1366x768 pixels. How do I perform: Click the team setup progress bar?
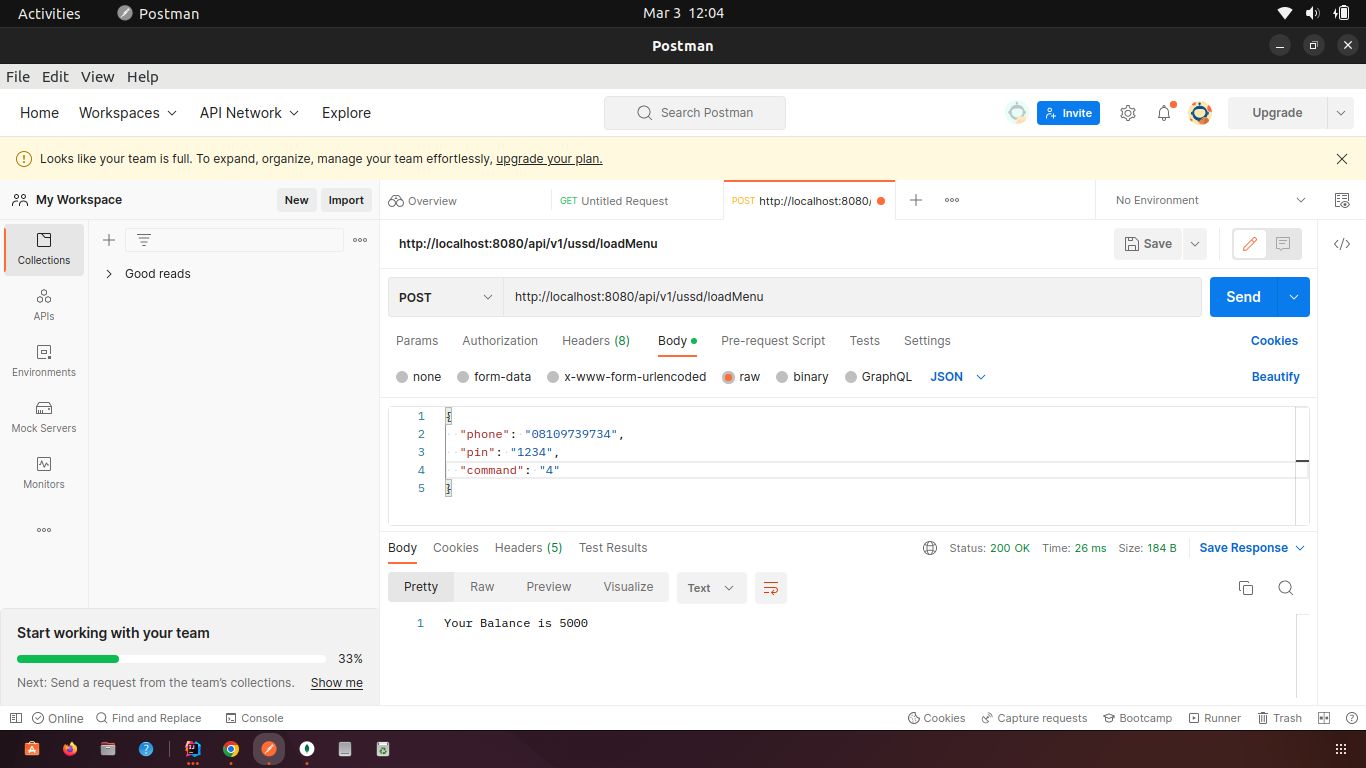pos(170,658)
